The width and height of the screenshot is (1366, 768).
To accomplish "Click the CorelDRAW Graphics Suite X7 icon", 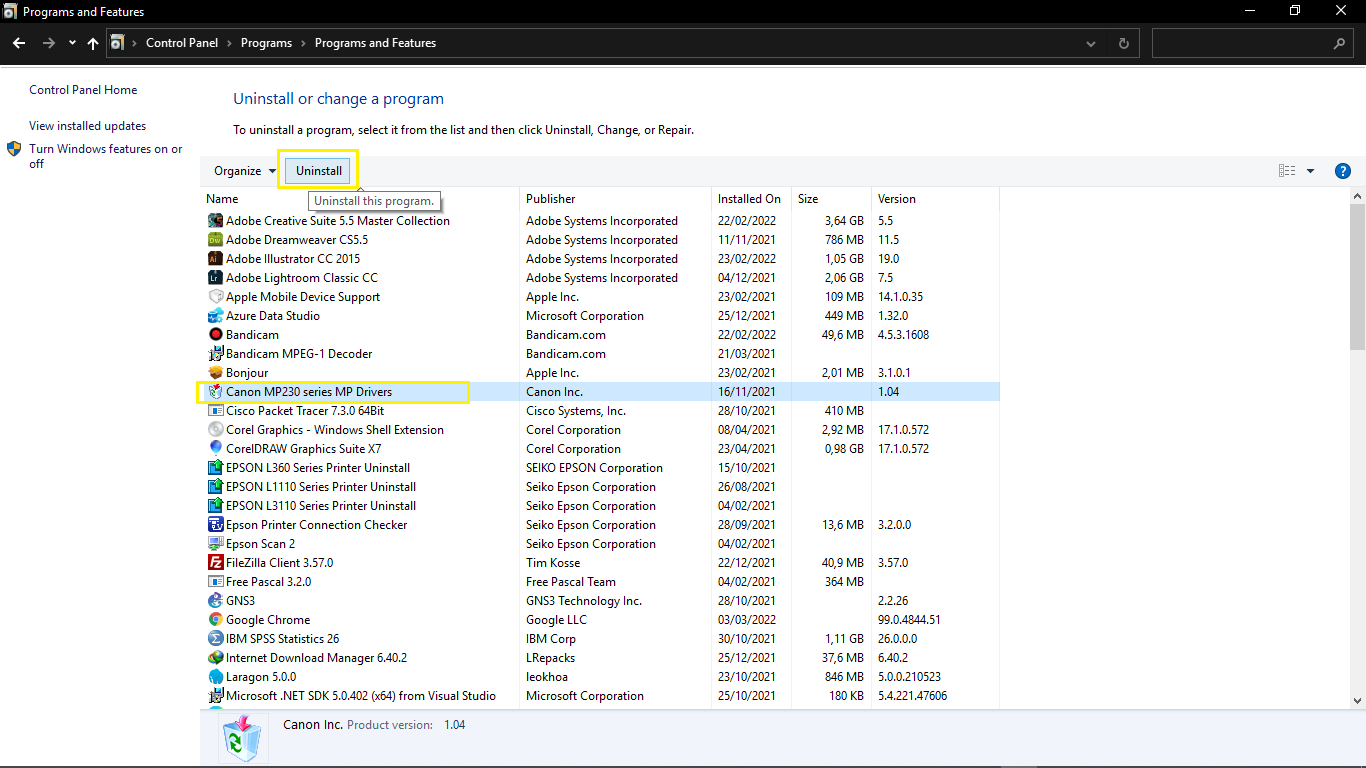I will [215, 449].
